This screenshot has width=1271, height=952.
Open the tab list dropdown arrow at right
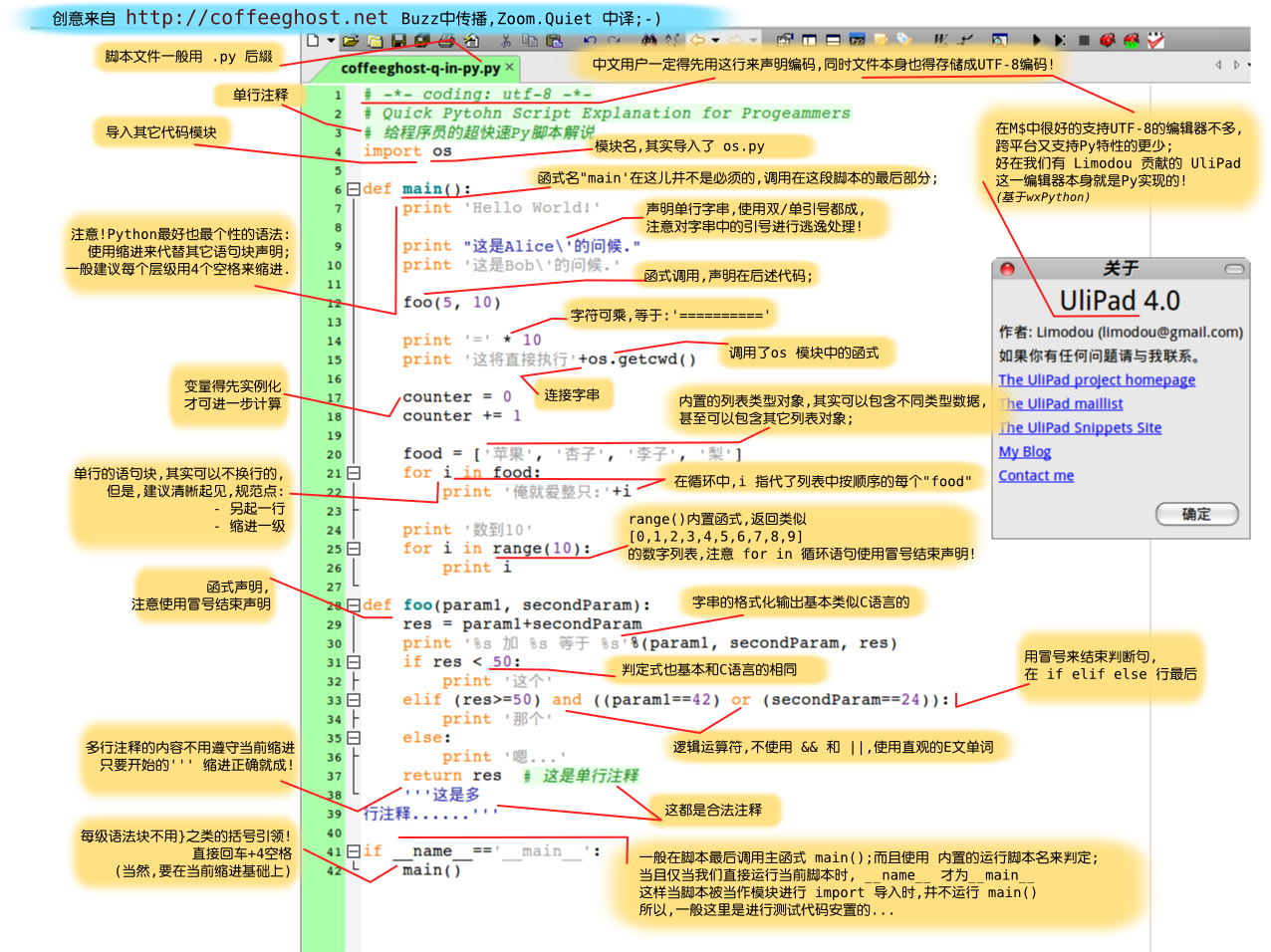pyautogui.click(x=1249, y=65)
